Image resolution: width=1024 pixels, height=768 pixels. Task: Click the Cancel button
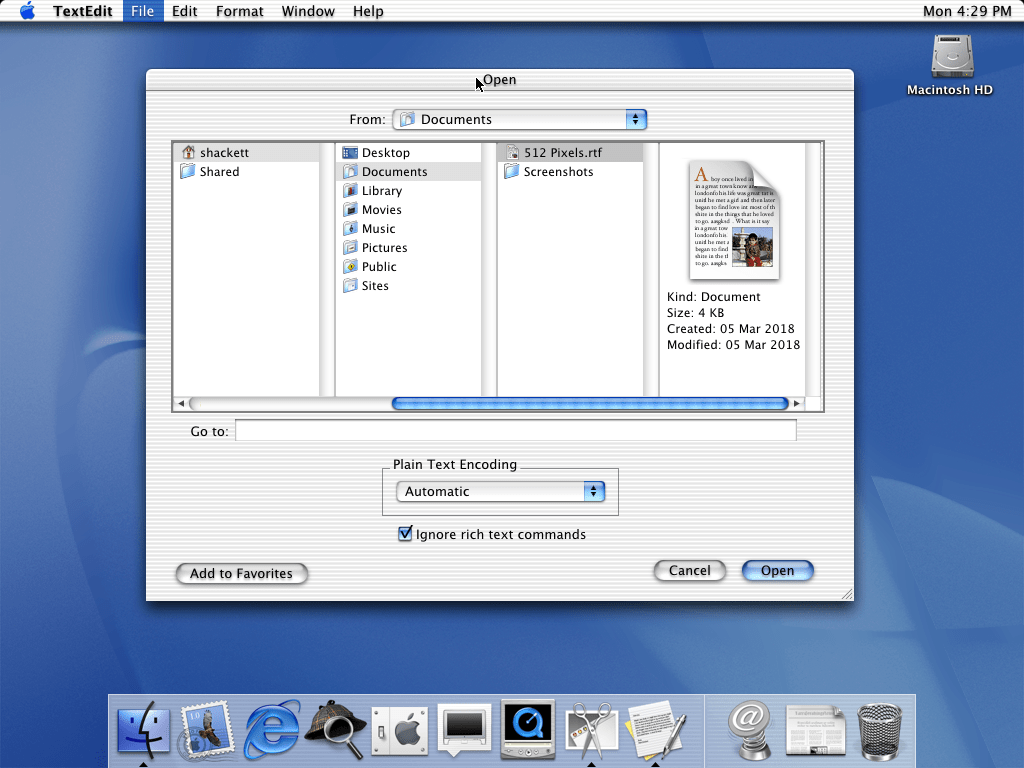pos(689,570)
